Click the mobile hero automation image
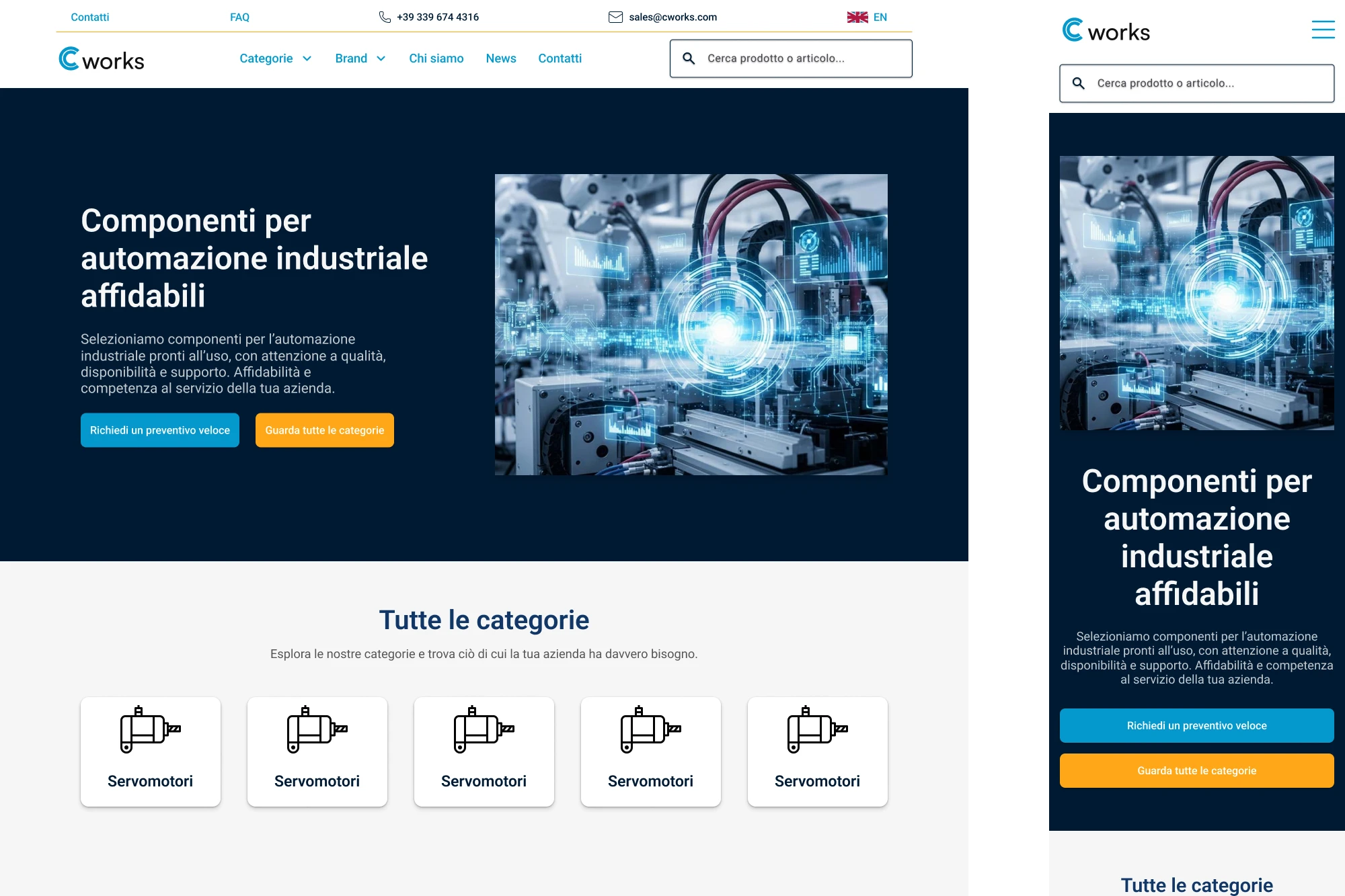 point(1196,293)
